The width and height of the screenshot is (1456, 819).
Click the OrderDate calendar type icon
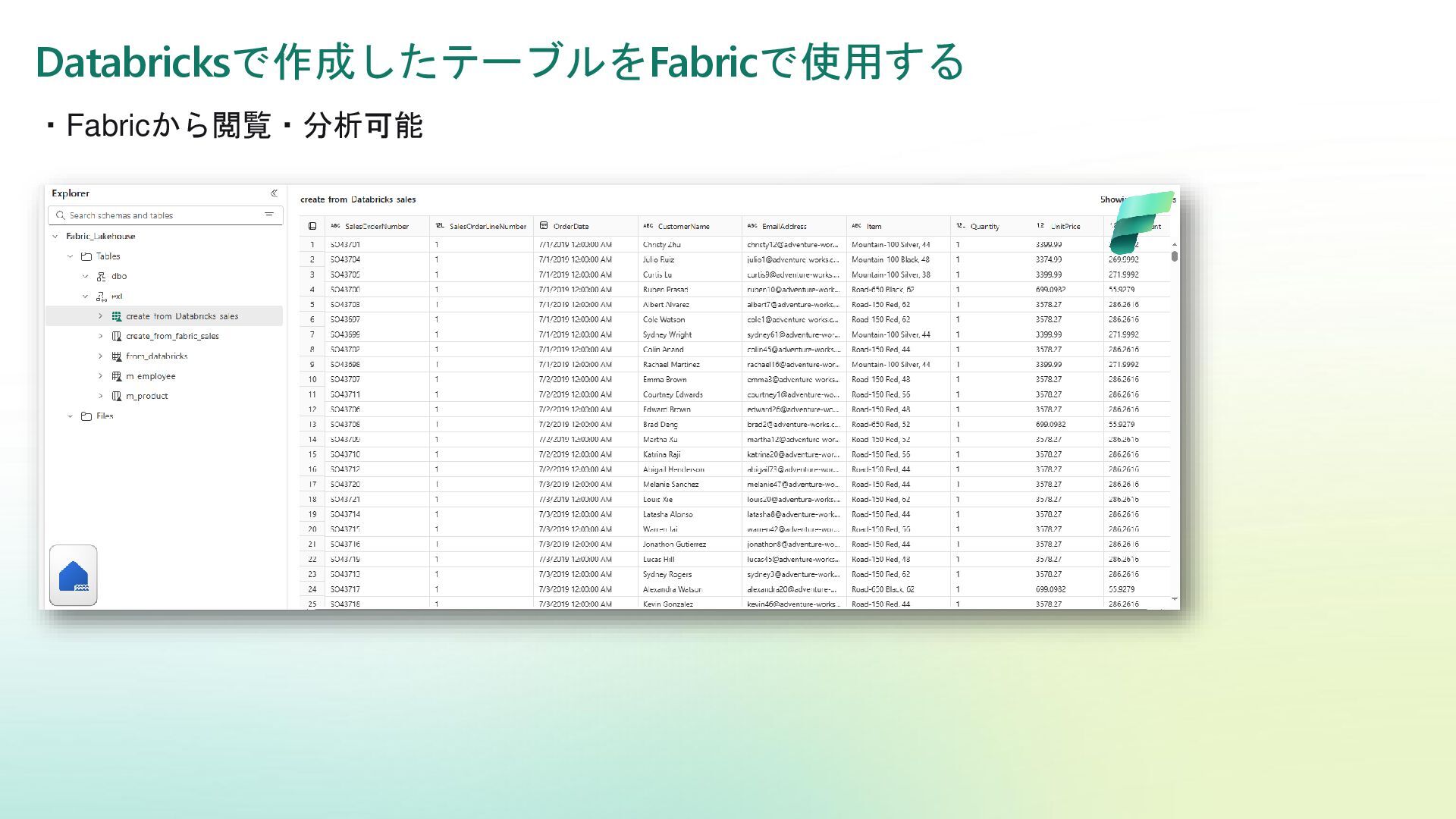pyautogui.click(x=544, y=226)
